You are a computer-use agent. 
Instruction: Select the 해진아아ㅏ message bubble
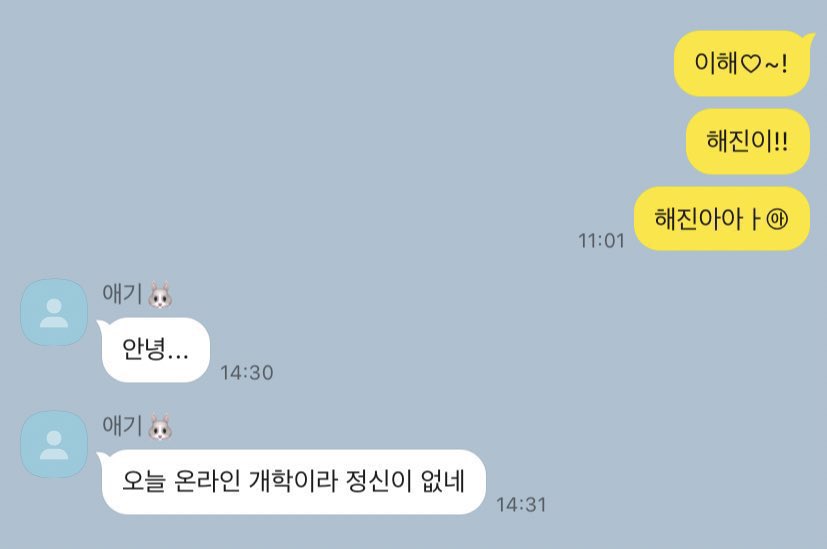pyautogui.click(x=722, y=218)
